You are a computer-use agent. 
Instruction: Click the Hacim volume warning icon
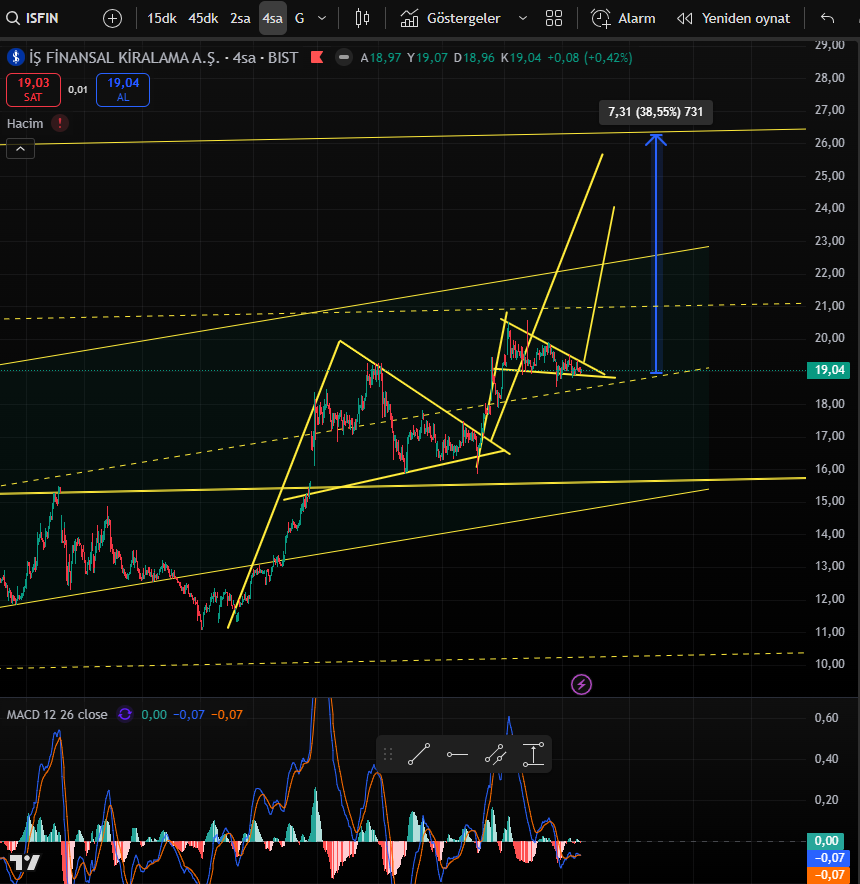coord(60,123)
